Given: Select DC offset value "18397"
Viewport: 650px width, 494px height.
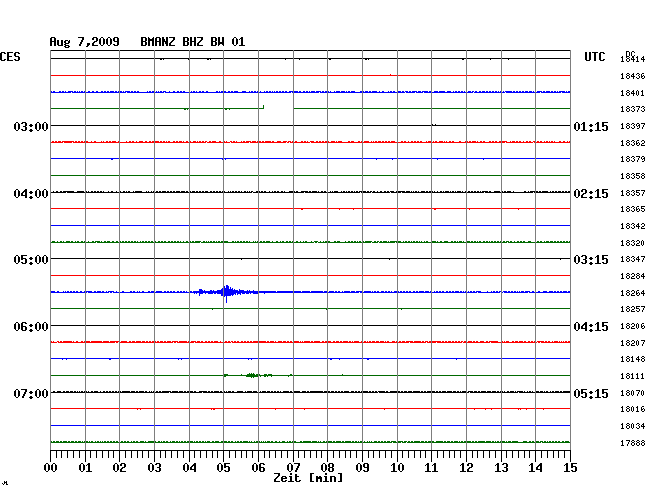Looking at the screenshot, I should point(633,126).
